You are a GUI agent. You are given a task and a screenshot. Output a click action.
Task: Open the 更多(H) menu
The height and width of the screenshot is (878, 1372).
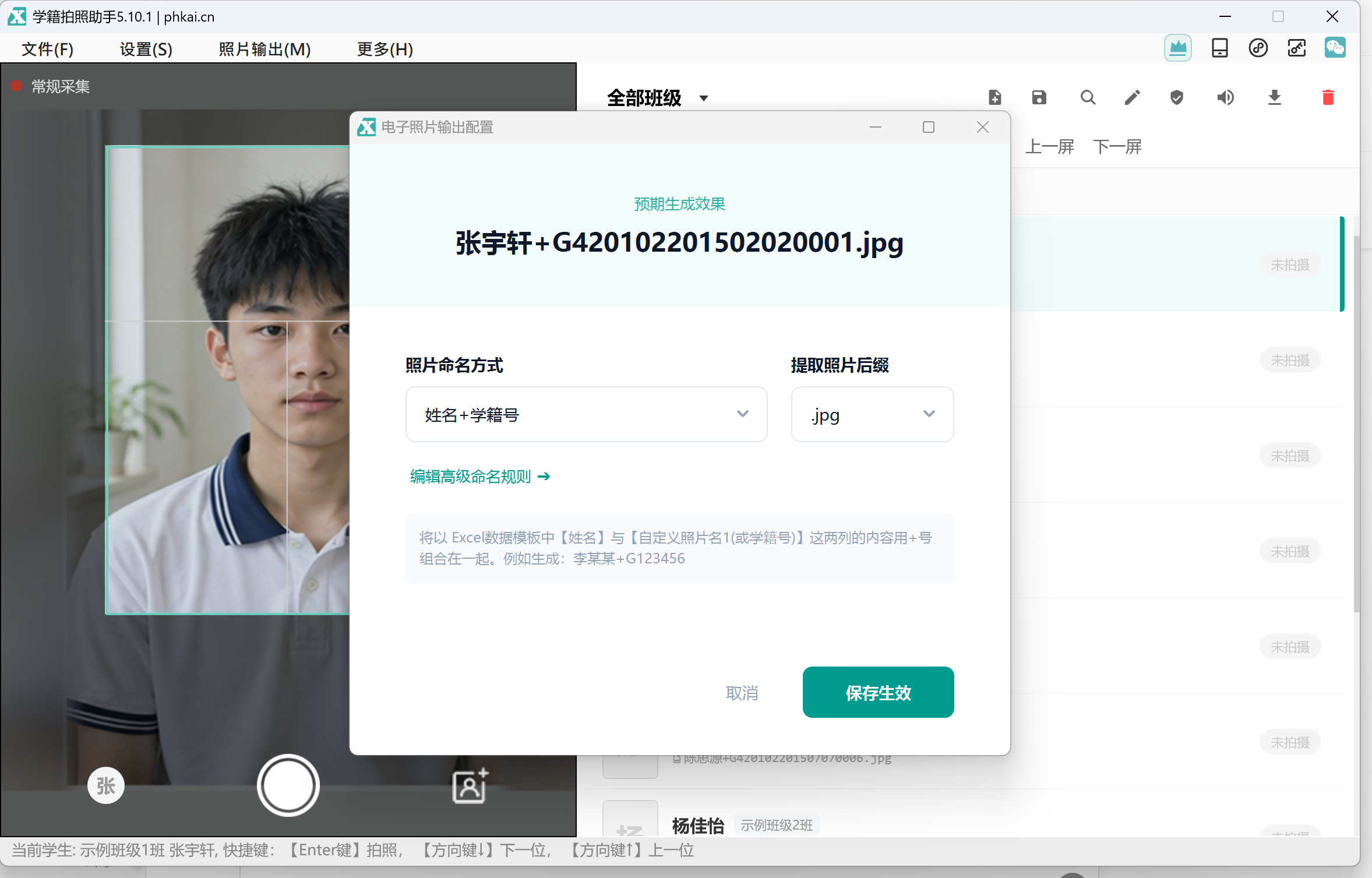(x=385, y=49)
